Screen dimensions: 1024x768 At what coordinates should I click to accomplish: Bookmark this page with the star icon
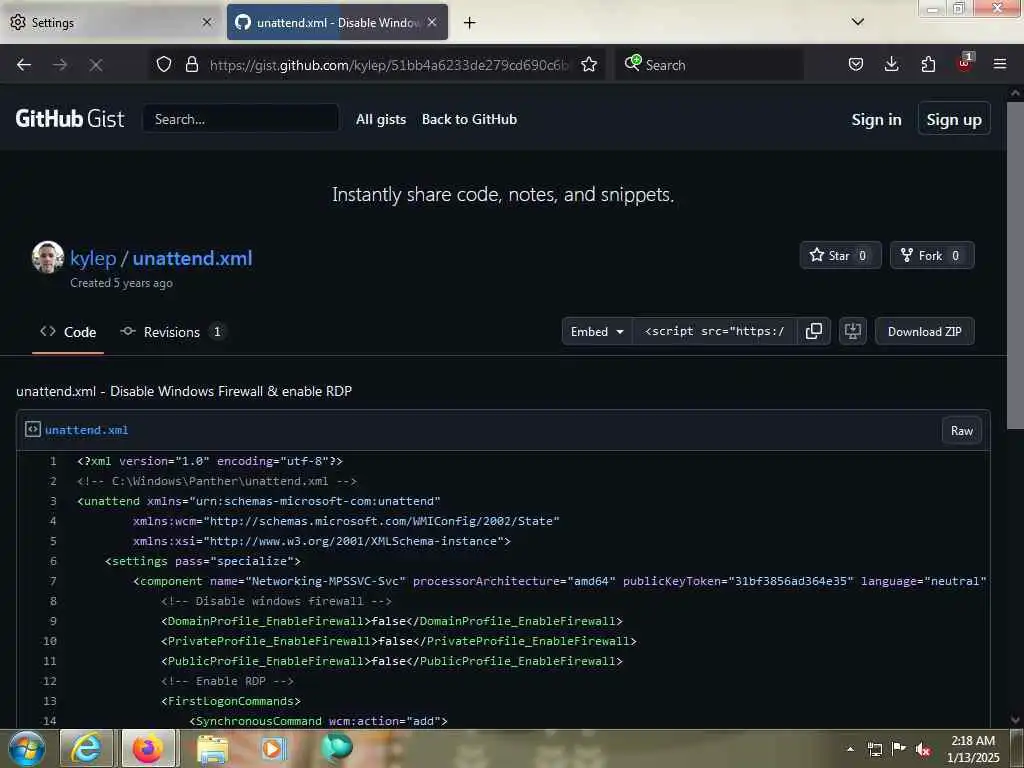pyautogui.click(x=589, y=65)
